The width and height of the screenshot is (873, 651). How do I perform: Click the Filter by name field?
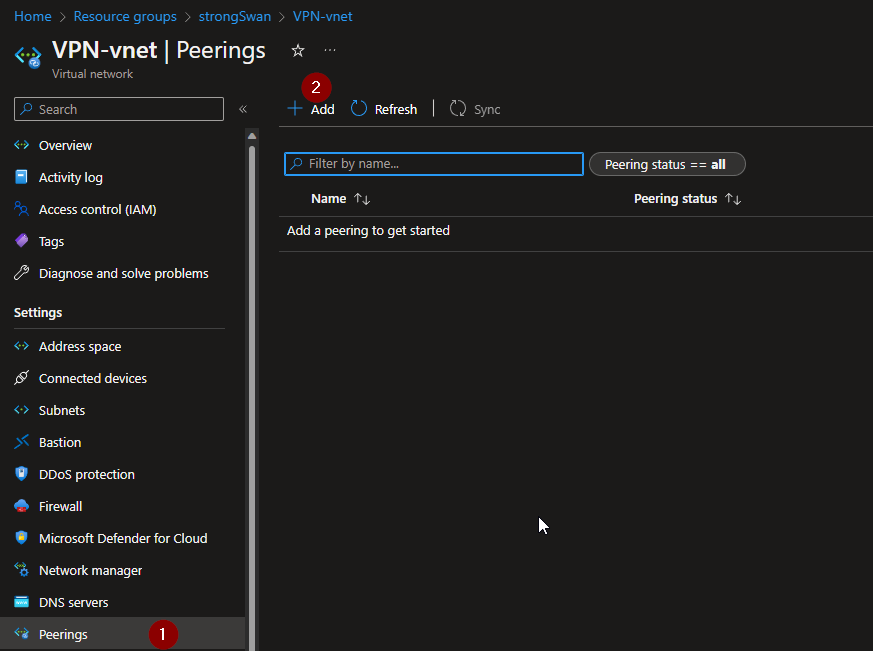[x=434, y=164]
